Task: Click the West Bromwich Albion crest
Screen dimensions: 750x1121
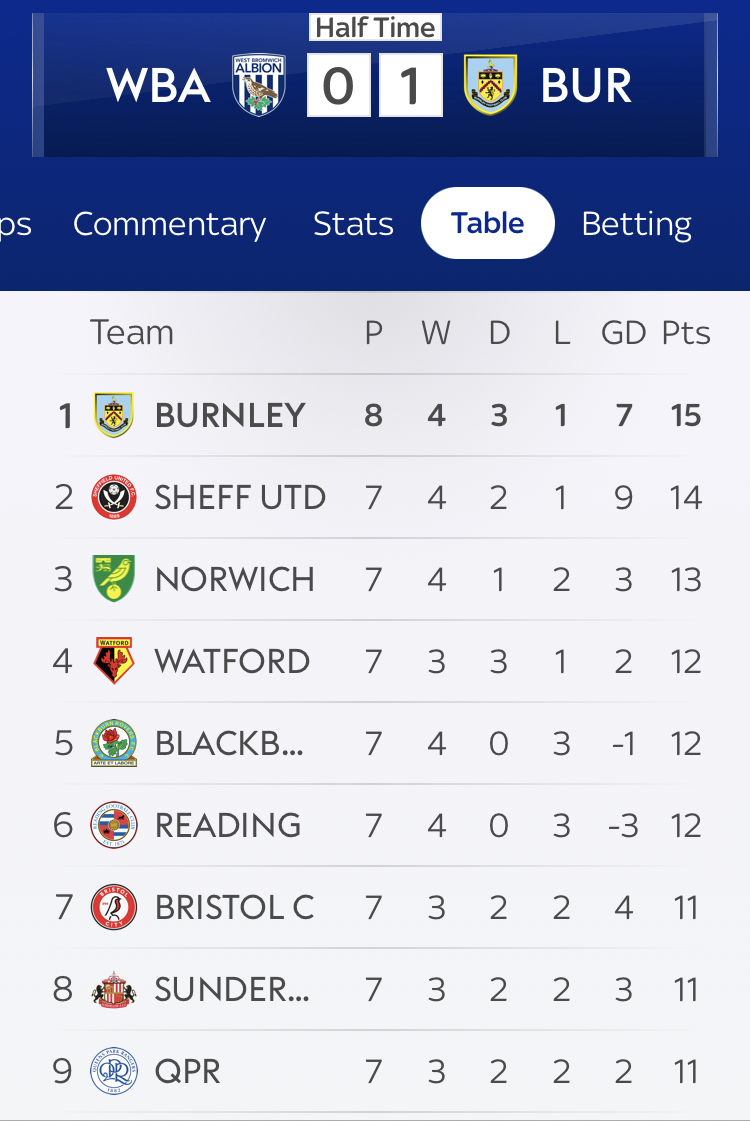Action: (259, 85)
